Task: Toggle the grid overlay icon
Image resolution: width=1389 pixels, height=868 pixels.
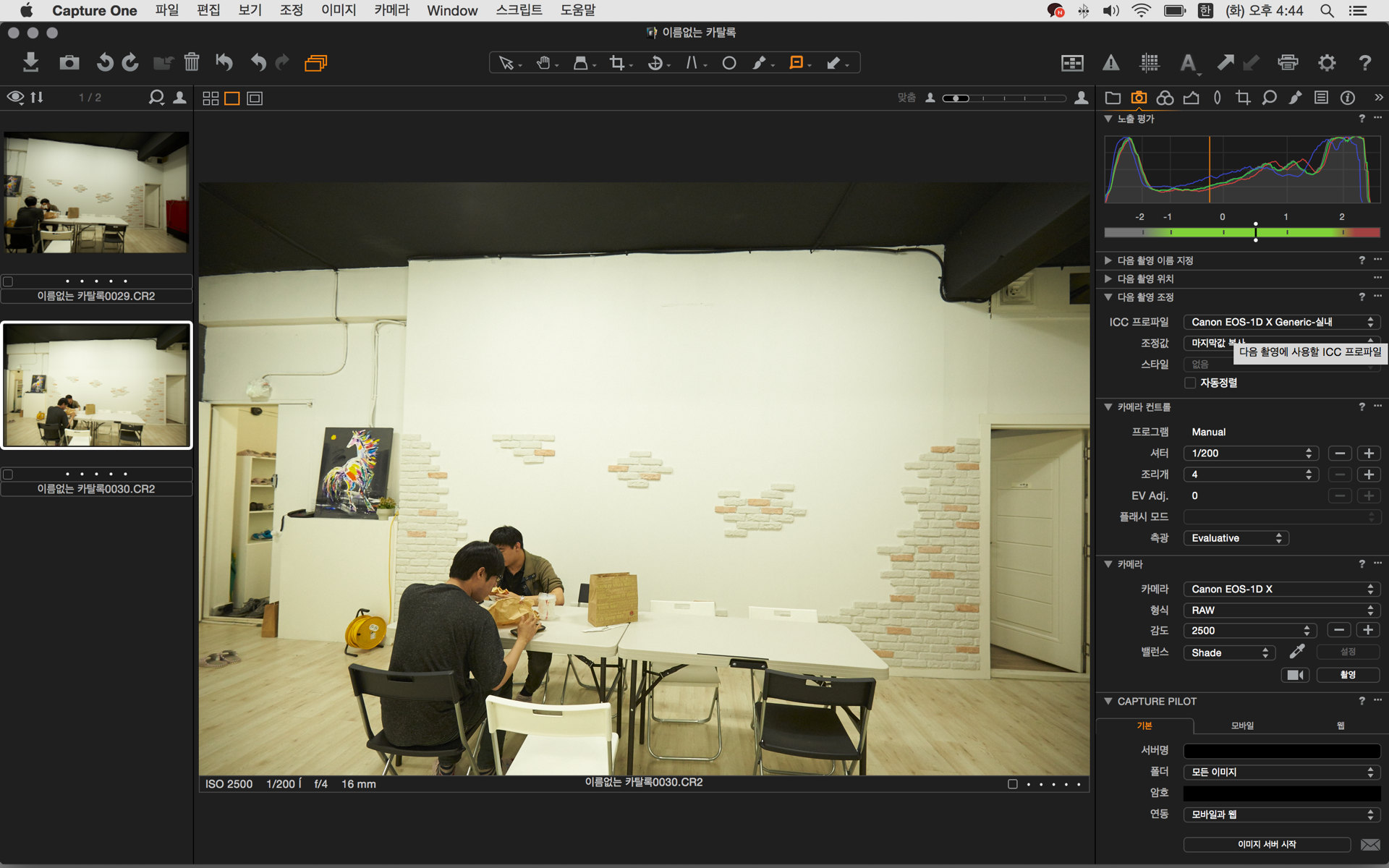Action: click(x=1150, y=63)
